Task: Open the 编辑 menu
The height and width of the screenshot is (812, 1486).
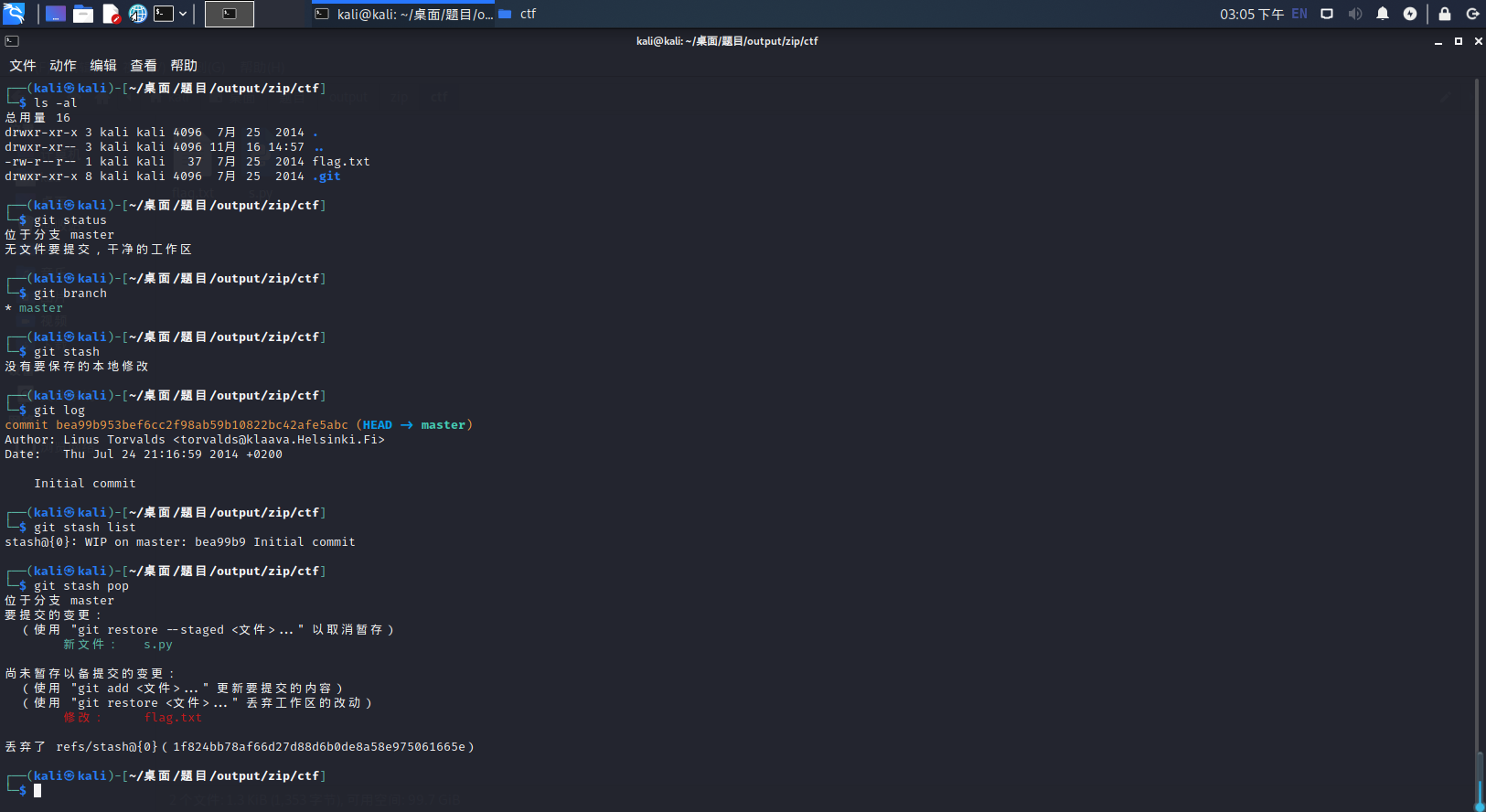Action: point(103,66)
